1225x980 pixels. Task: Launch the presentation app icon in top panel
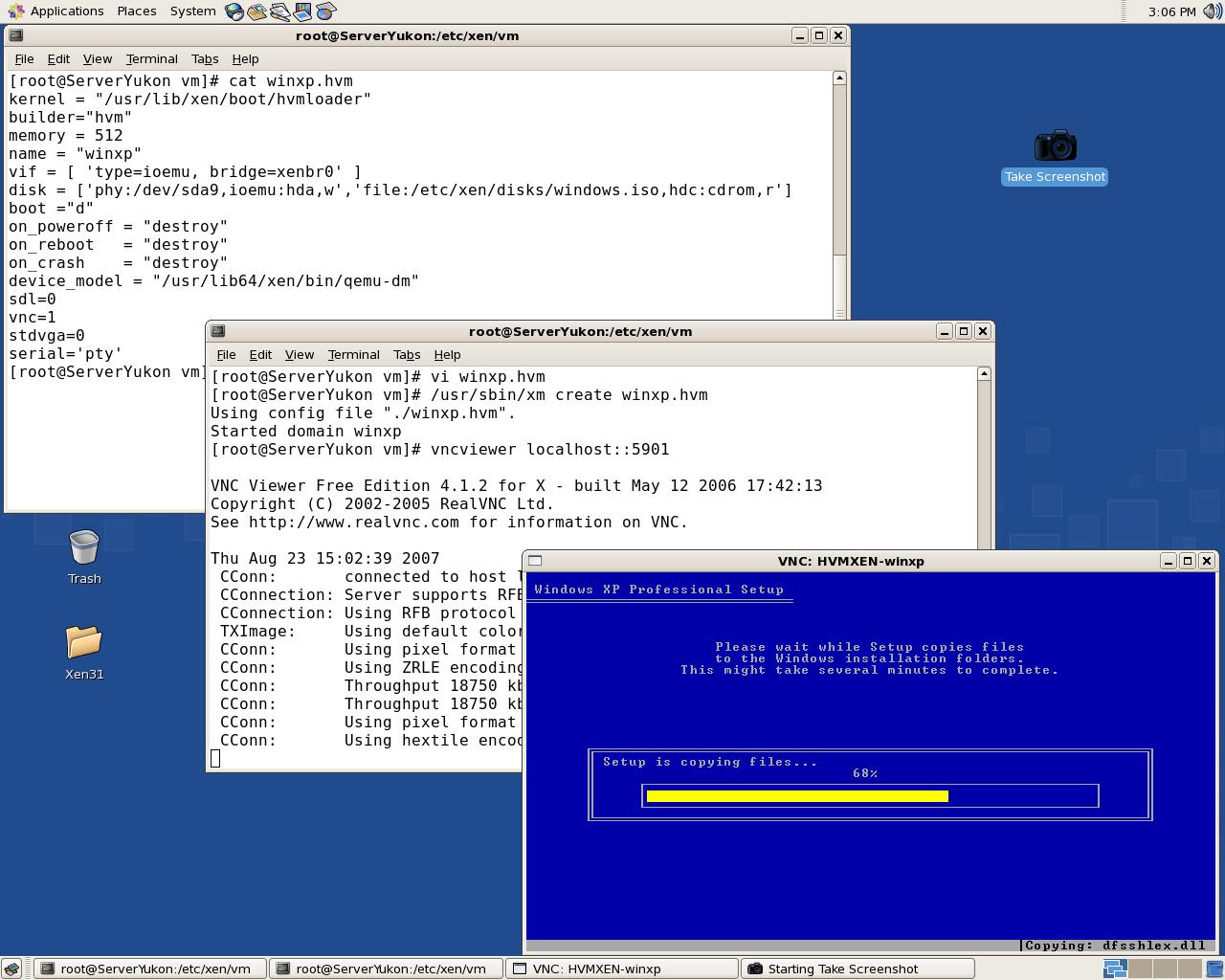click(x=302, y=11)
